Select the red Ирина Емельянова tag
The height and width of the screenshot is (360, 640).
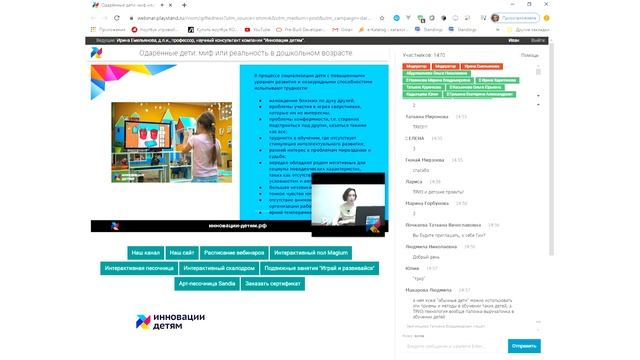click(x=482, y=66)
